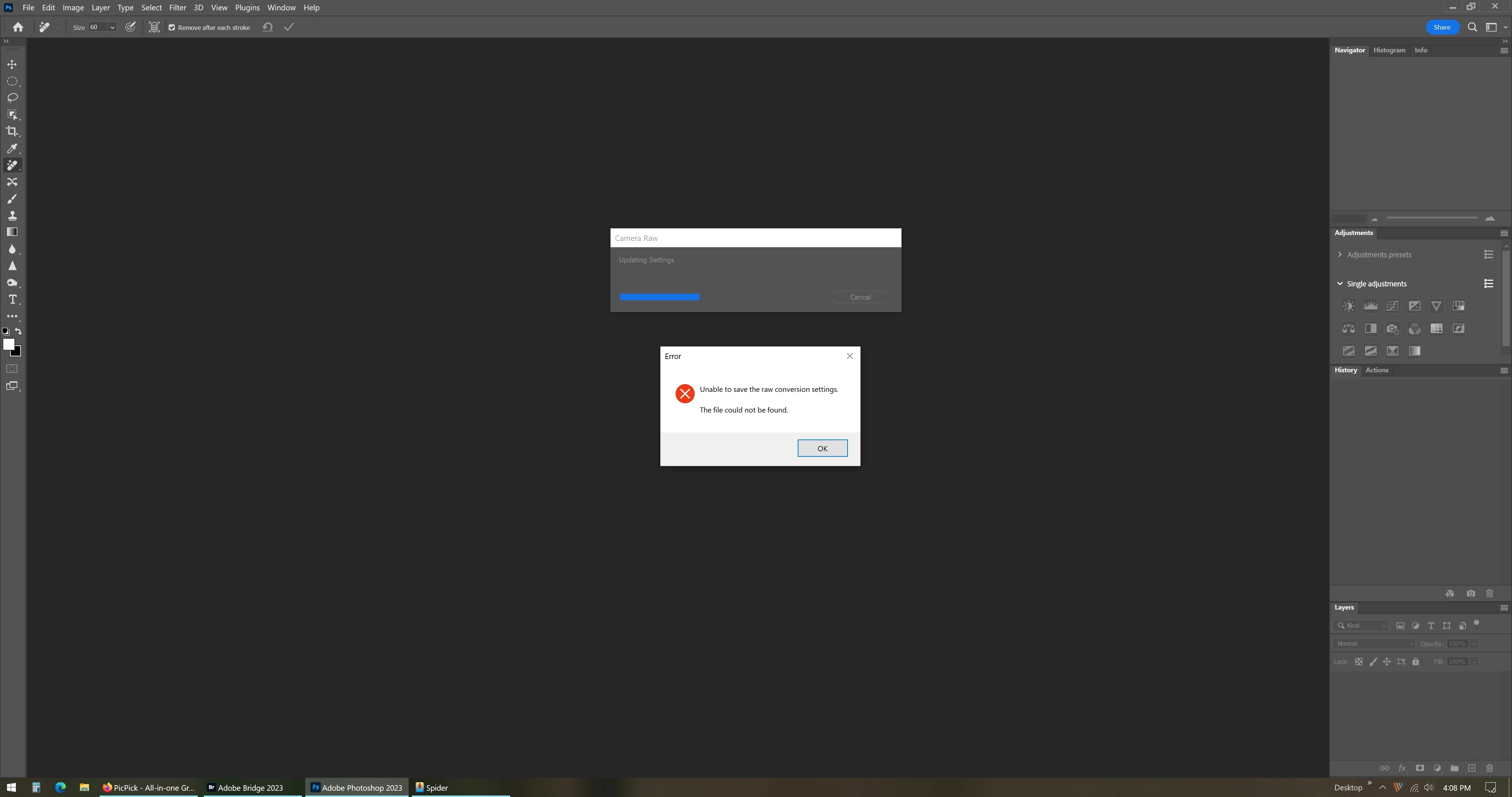Image resolution: width=1512 pixels, height=797 pixels.
Task: Open the Filter menu
Action: (177, 8)
